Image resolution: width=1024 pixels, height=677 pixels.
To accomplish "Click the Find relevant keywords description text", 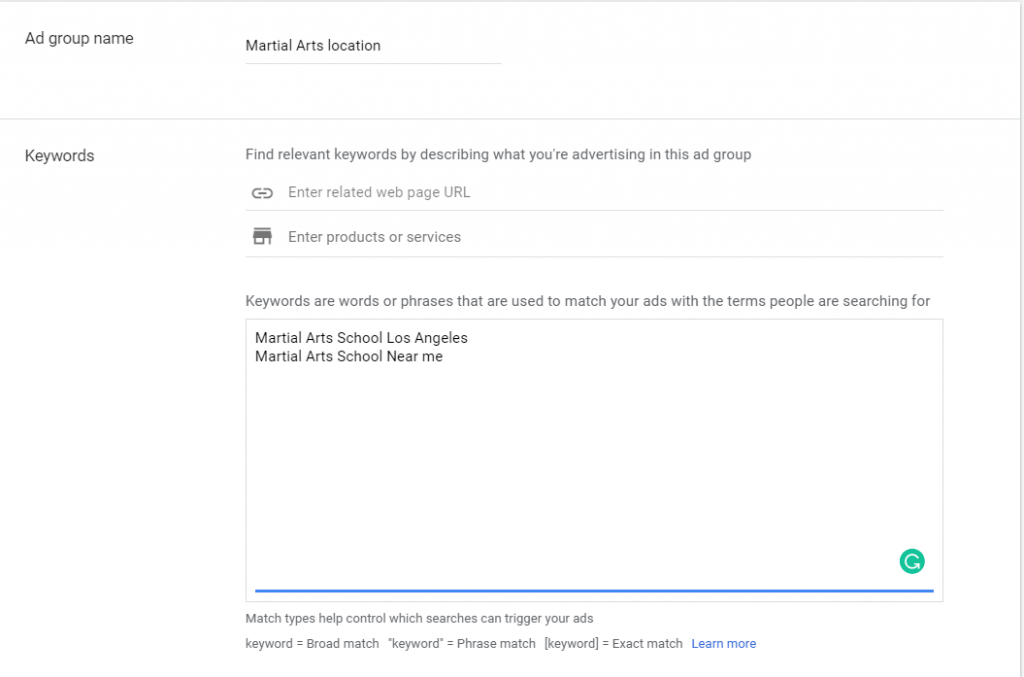I will [x=498, y=155].
